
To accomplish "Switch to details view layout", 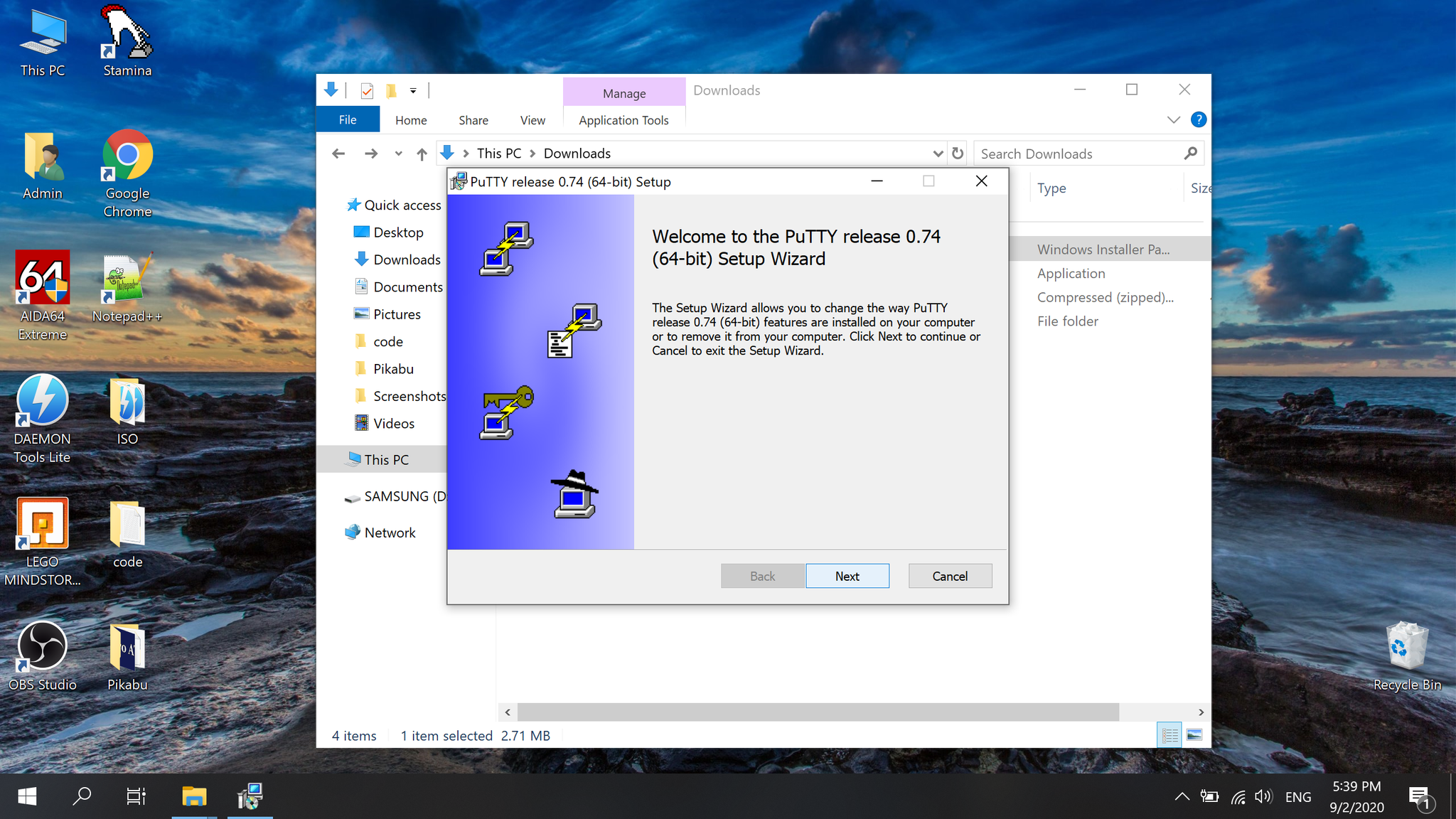I will pyautogui.click(x=1169, y=735).
